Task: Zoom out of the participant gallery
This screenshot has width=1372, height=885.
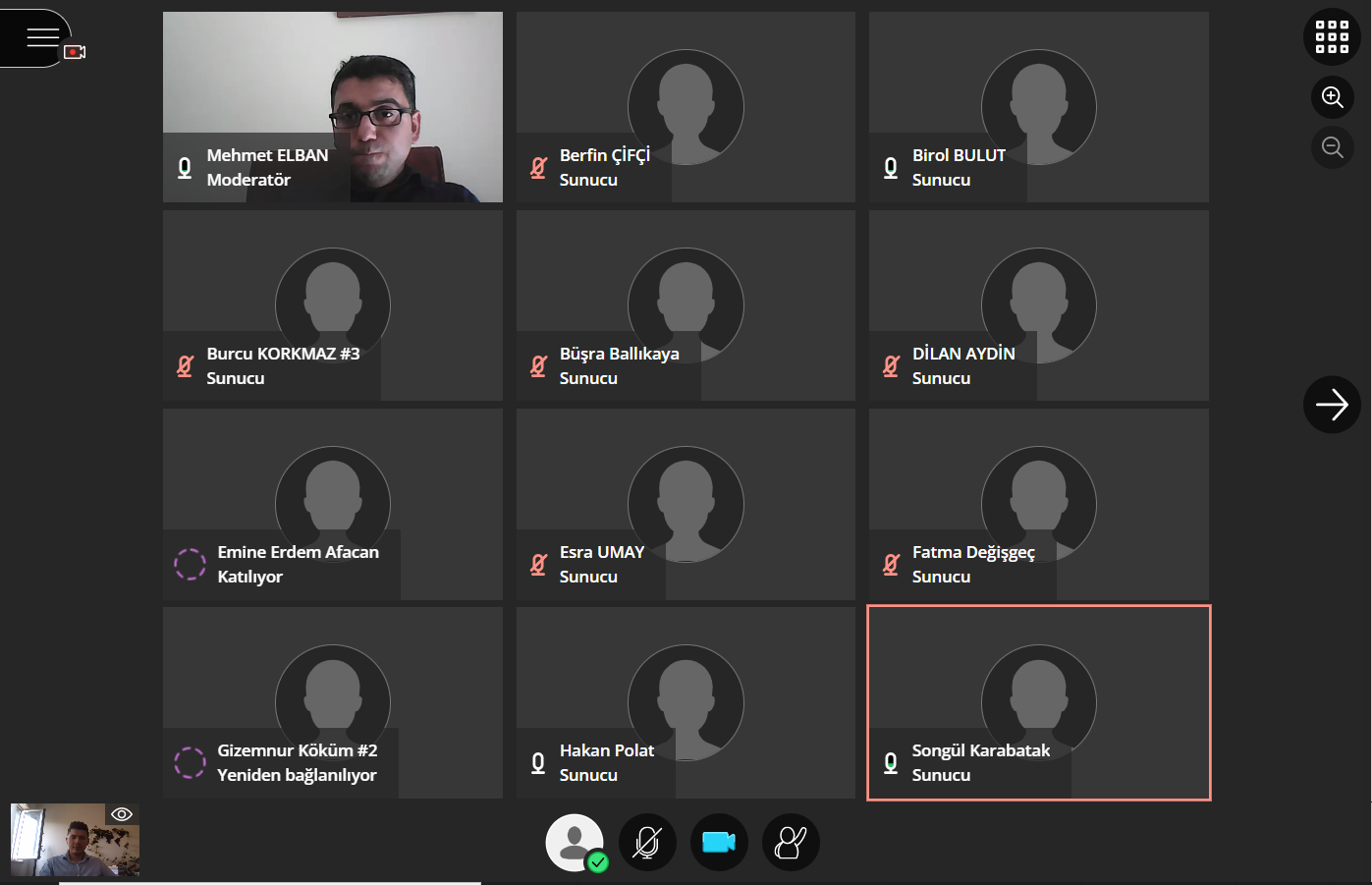Action: coord(1333,147)
